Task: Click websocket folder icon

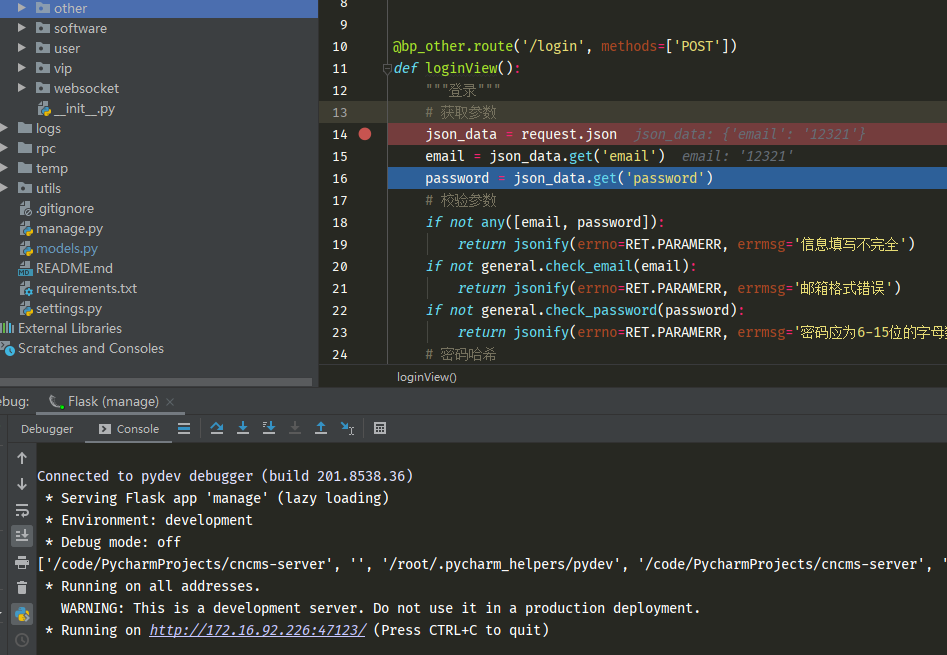Action: pos(43,88)
